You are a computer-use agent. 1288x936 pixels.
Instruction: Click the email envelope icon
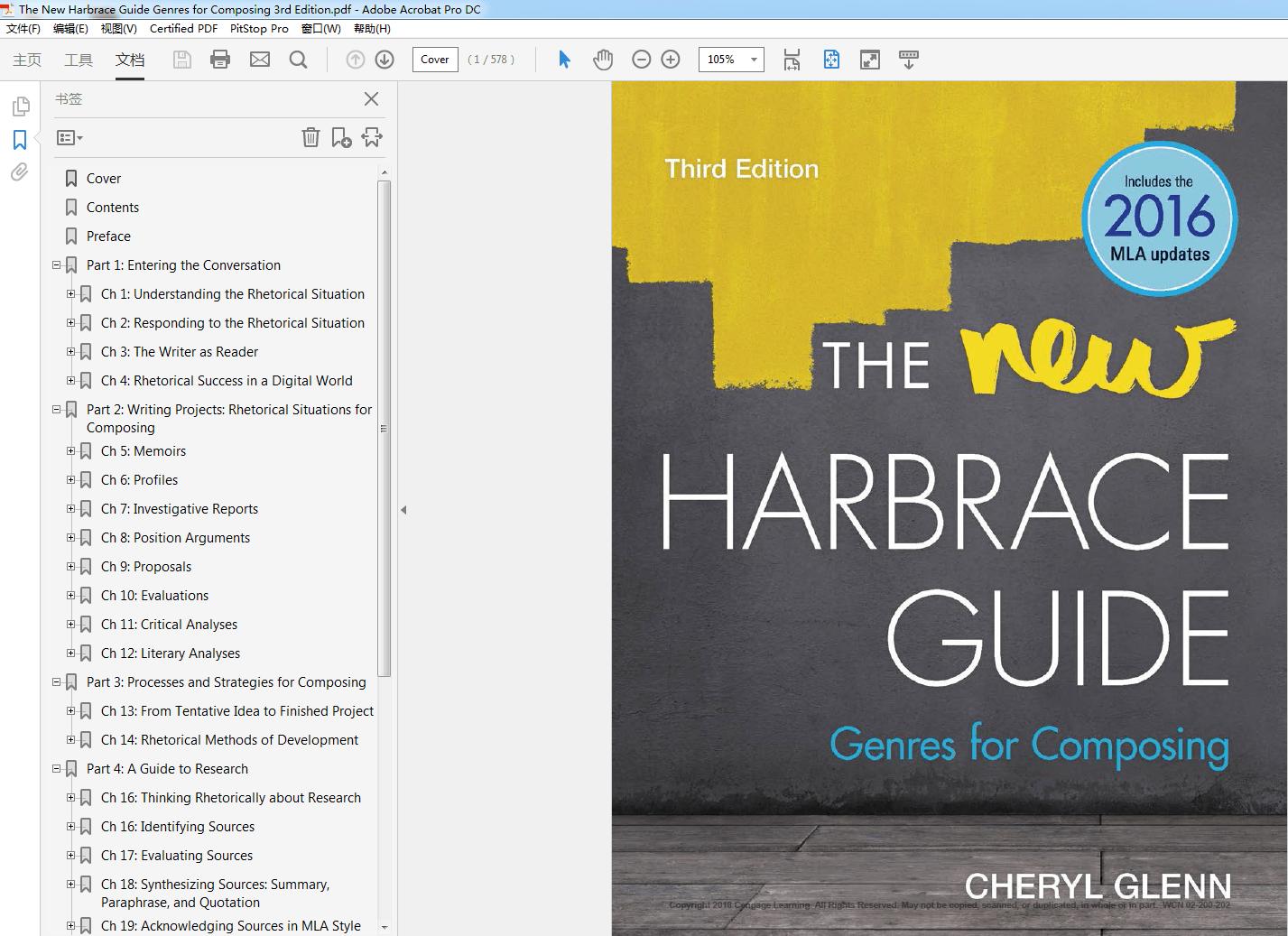(260, 60)
